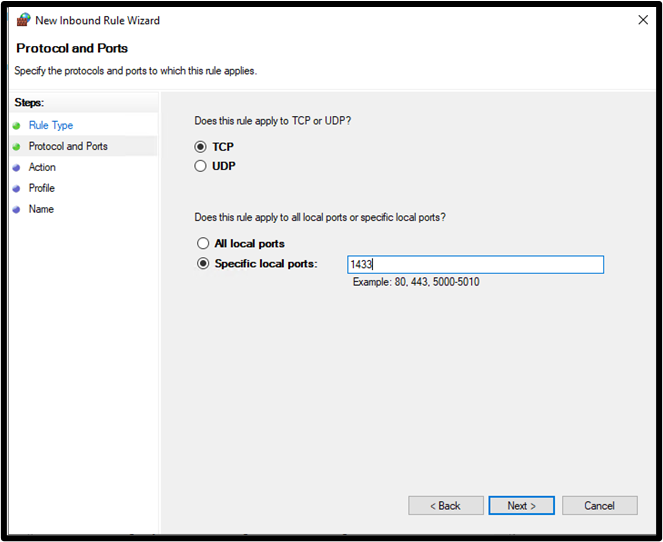The height and width of the screenshot is (542, 663).
Task: Click the green bullet beside Rule Type
Action: (16, 126)
